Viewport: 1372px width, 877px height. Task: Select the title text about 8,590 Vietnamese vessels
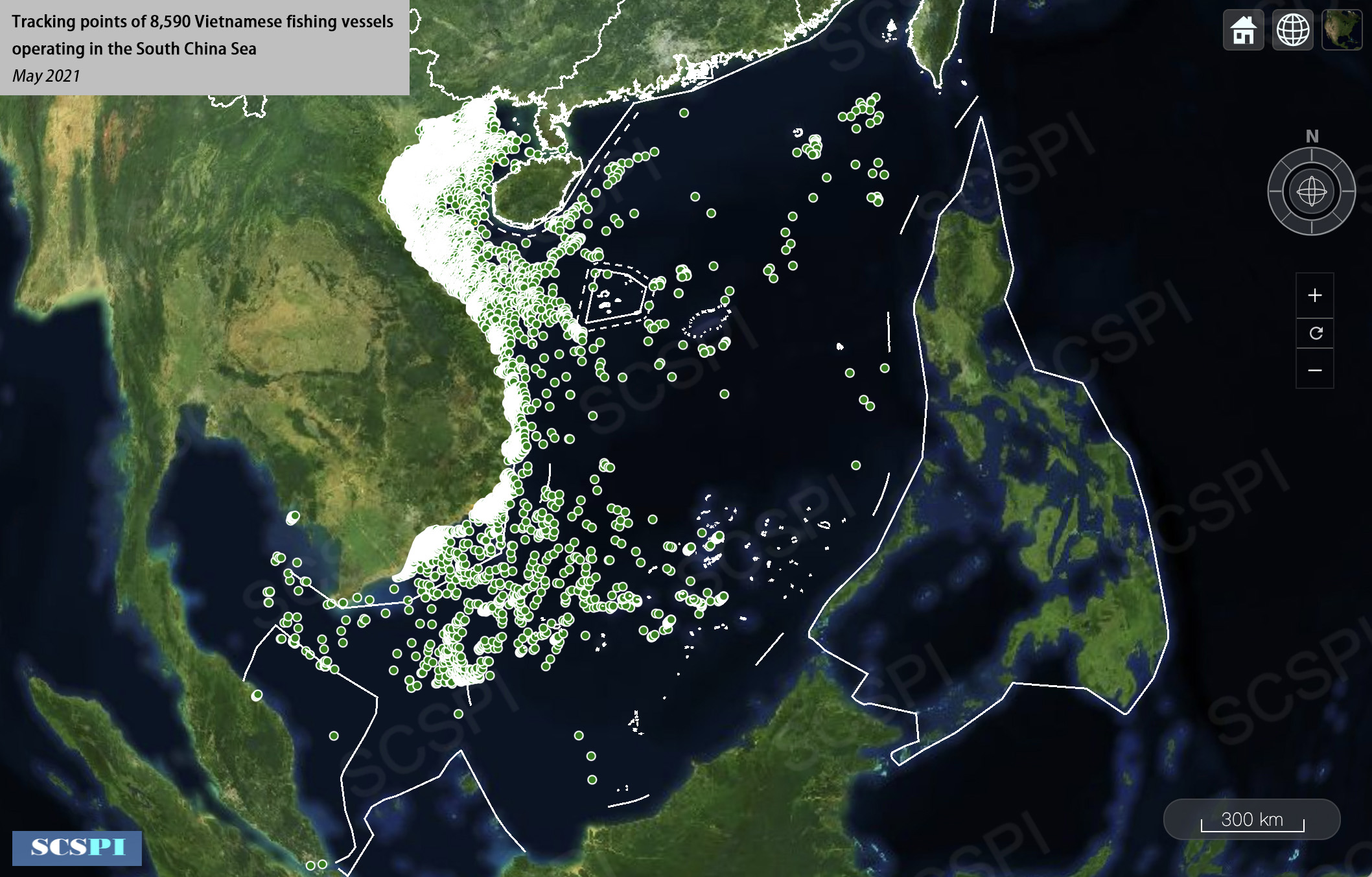(202, 35)
